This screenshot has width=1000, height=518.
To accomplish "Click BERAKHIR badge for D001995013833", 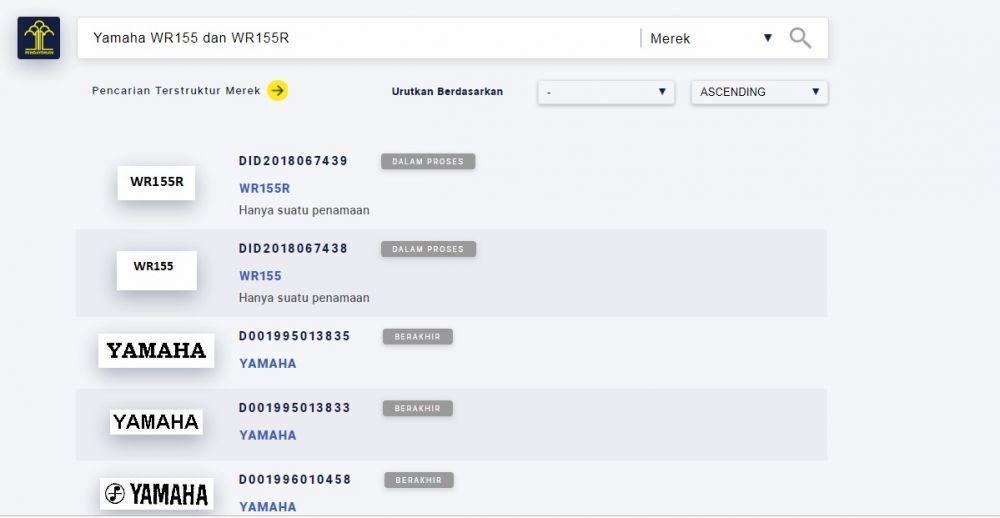I will [x=418, y=408].
